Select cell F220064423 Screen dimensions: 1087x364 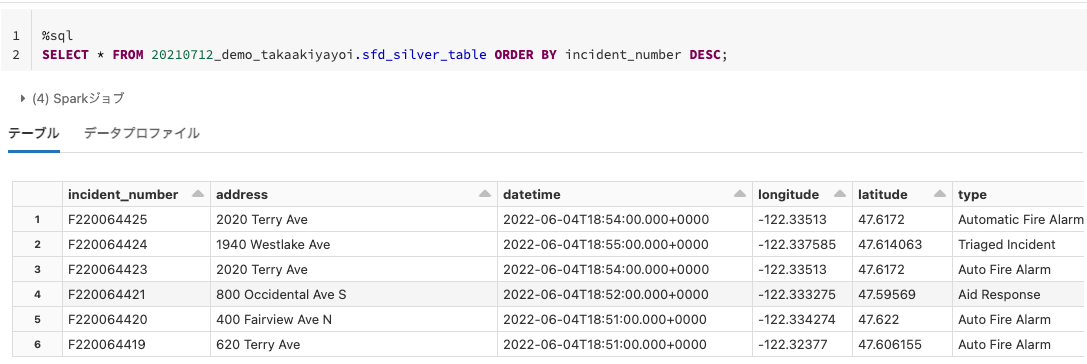click(136, 270)
